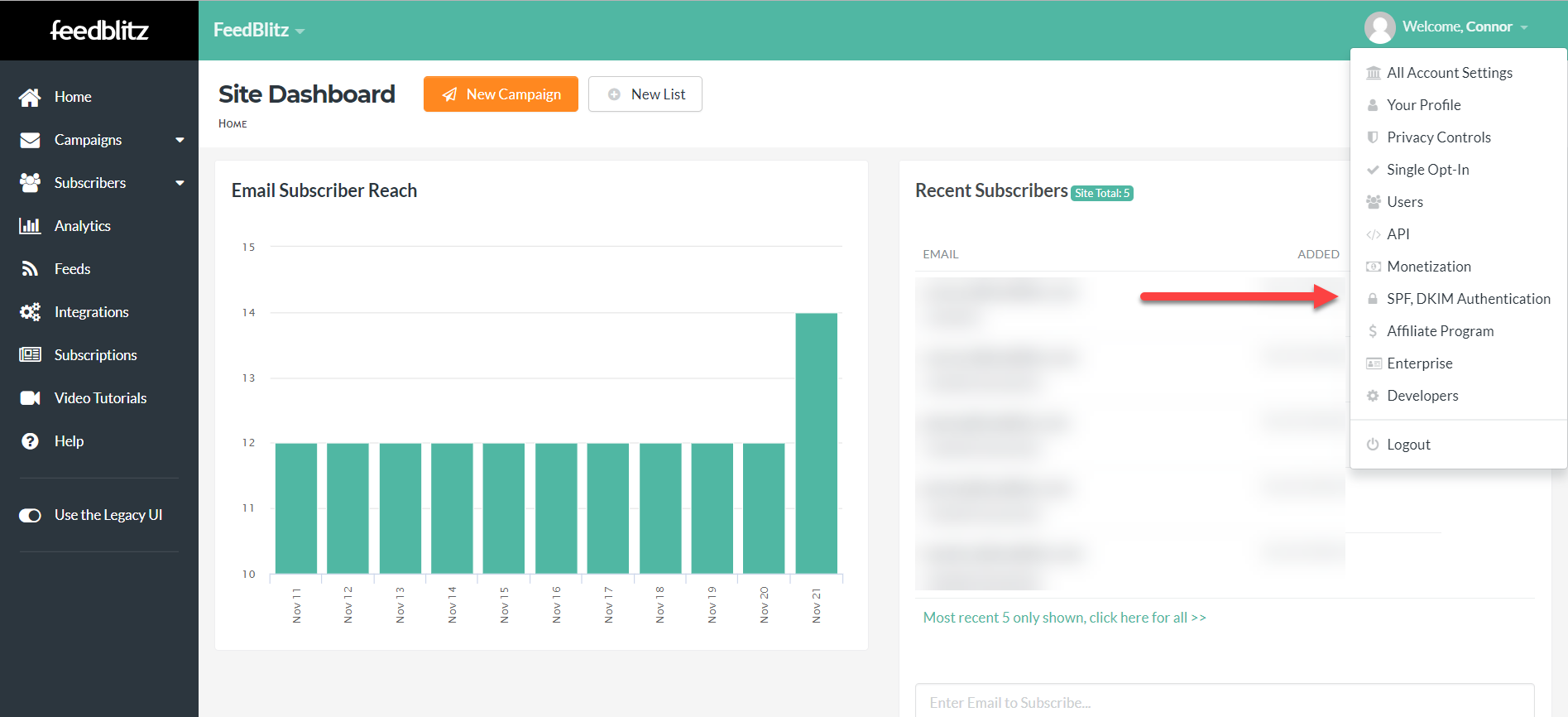Click the Logout power icon

click(1373, 445)
